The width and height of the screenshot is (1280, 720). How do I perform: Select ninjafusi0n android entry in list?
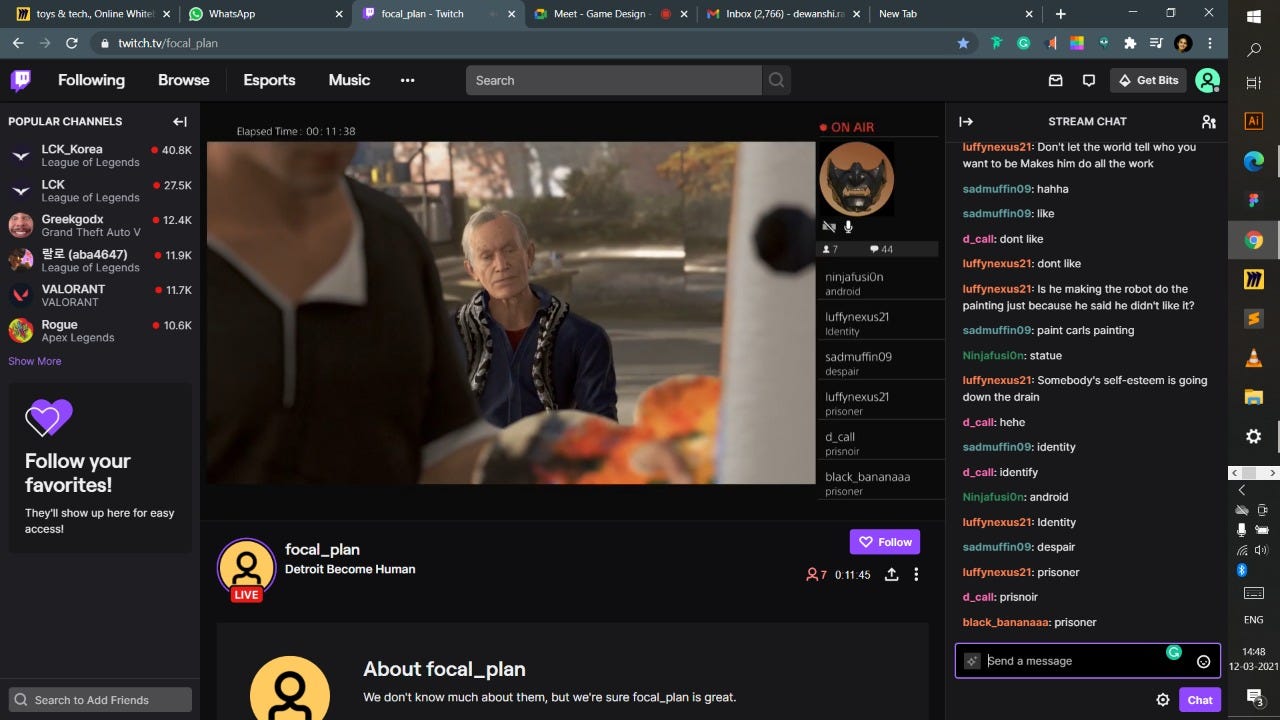pyautogui.click(x=881, y=283)
